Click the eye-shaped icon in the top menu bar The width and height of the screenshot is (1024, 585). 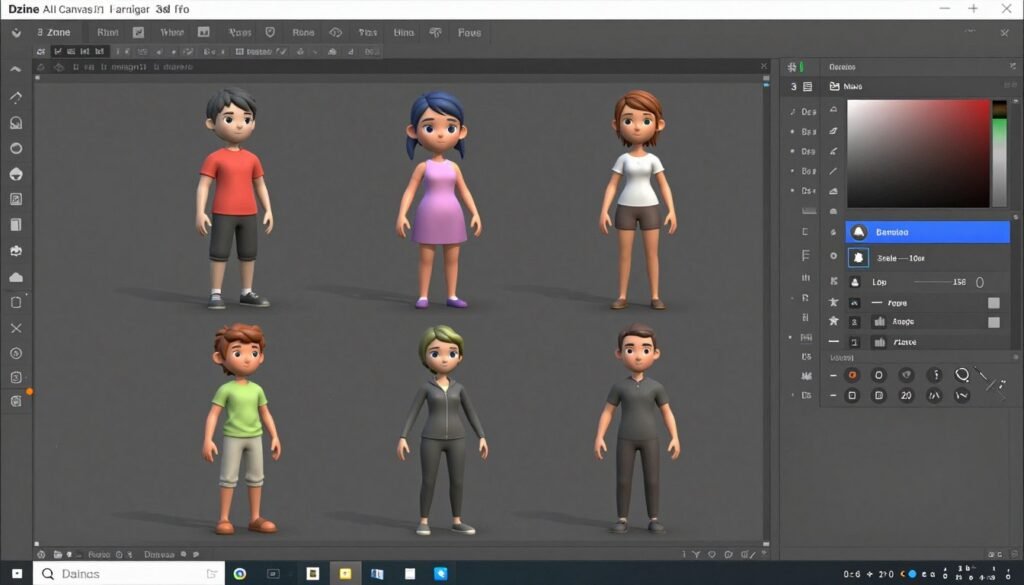[336, 32]
